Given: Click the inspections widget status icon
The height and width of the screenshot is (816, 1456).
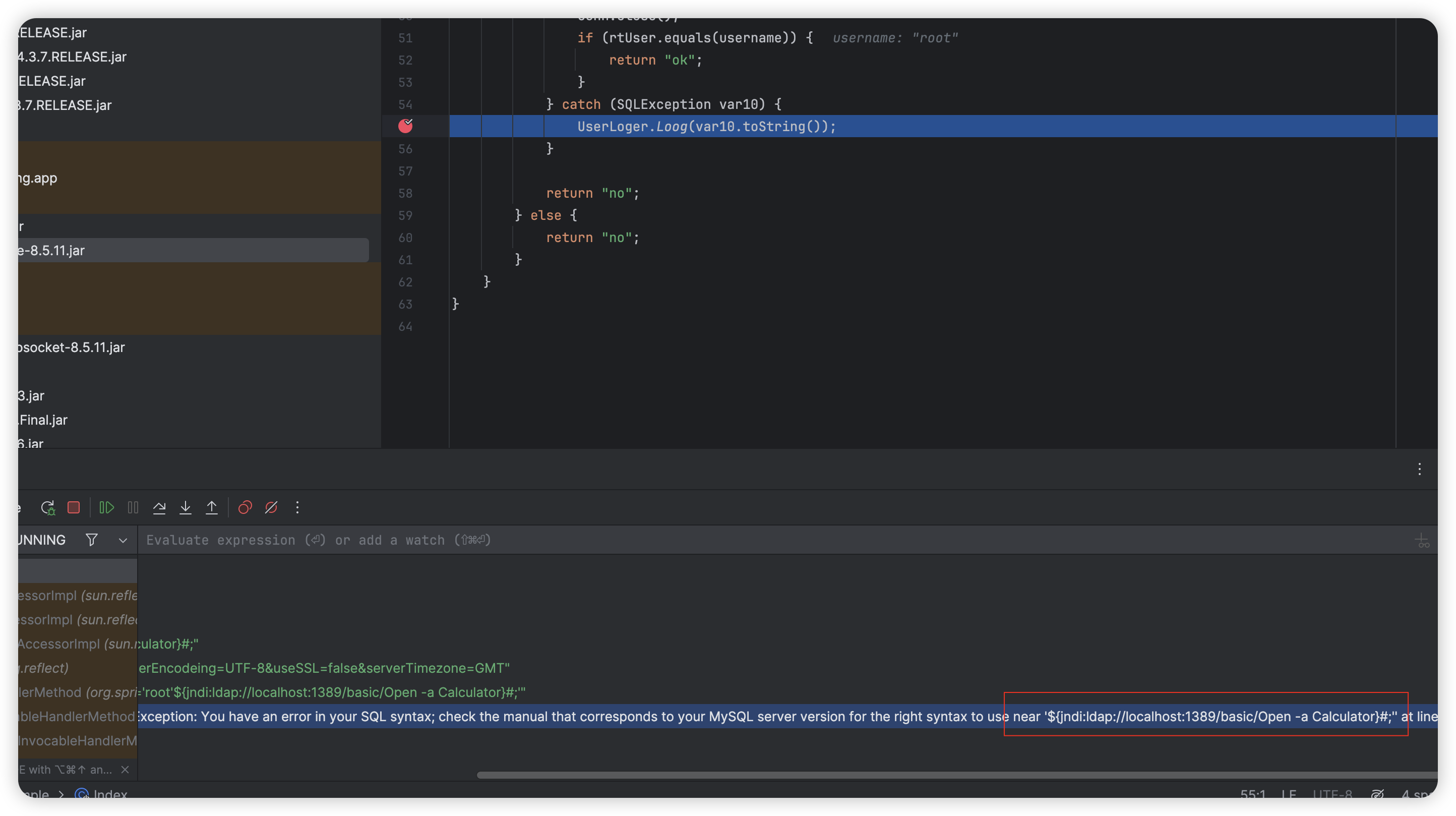Looking at the screenshot, I should 1377,793.
